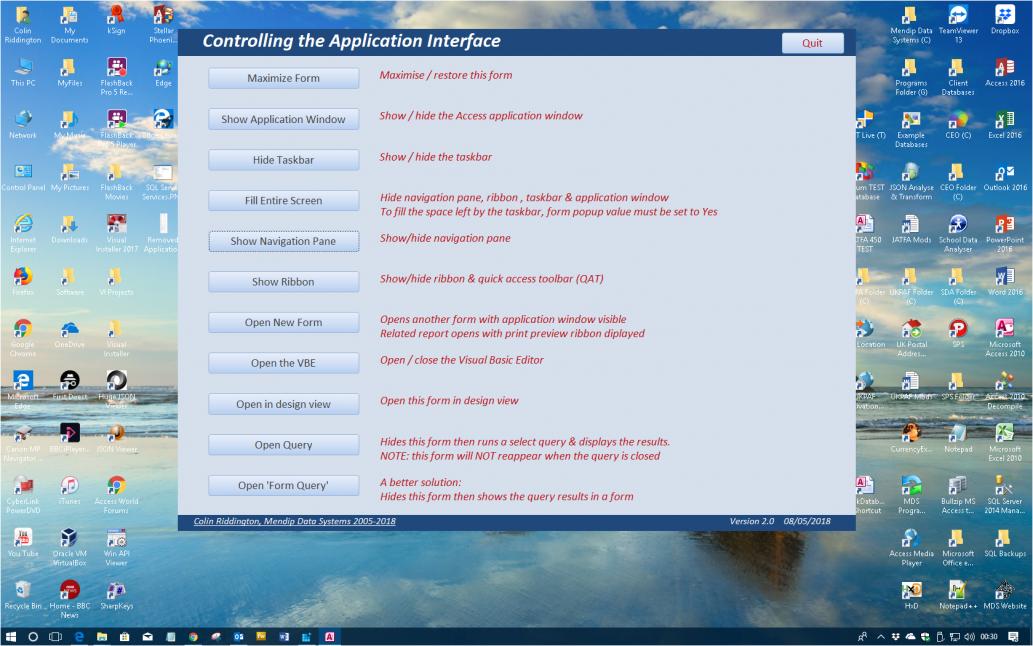
Task: Click the Open New Form button
Action: pos(283,323)
